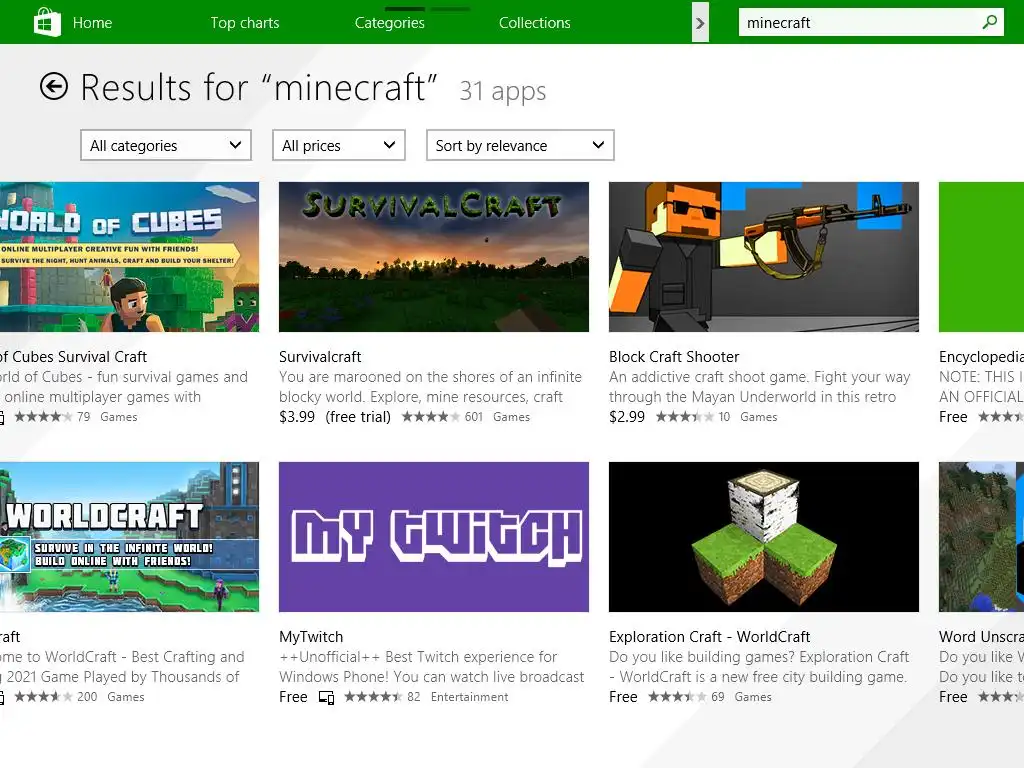Click the nav bar right chevron arrow
The width and height of the screenshot is (1024, 768).
coord(700,24)
